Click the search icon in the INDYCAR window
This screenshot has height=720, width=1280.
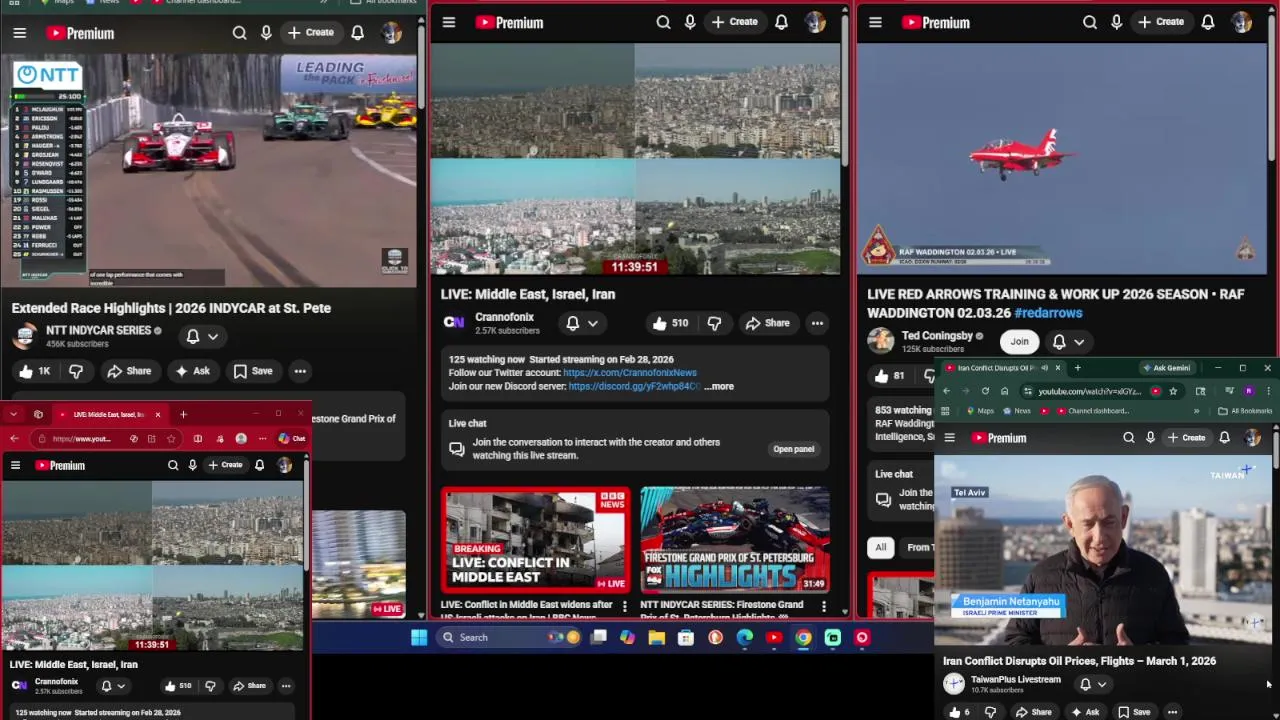[239, 33]
